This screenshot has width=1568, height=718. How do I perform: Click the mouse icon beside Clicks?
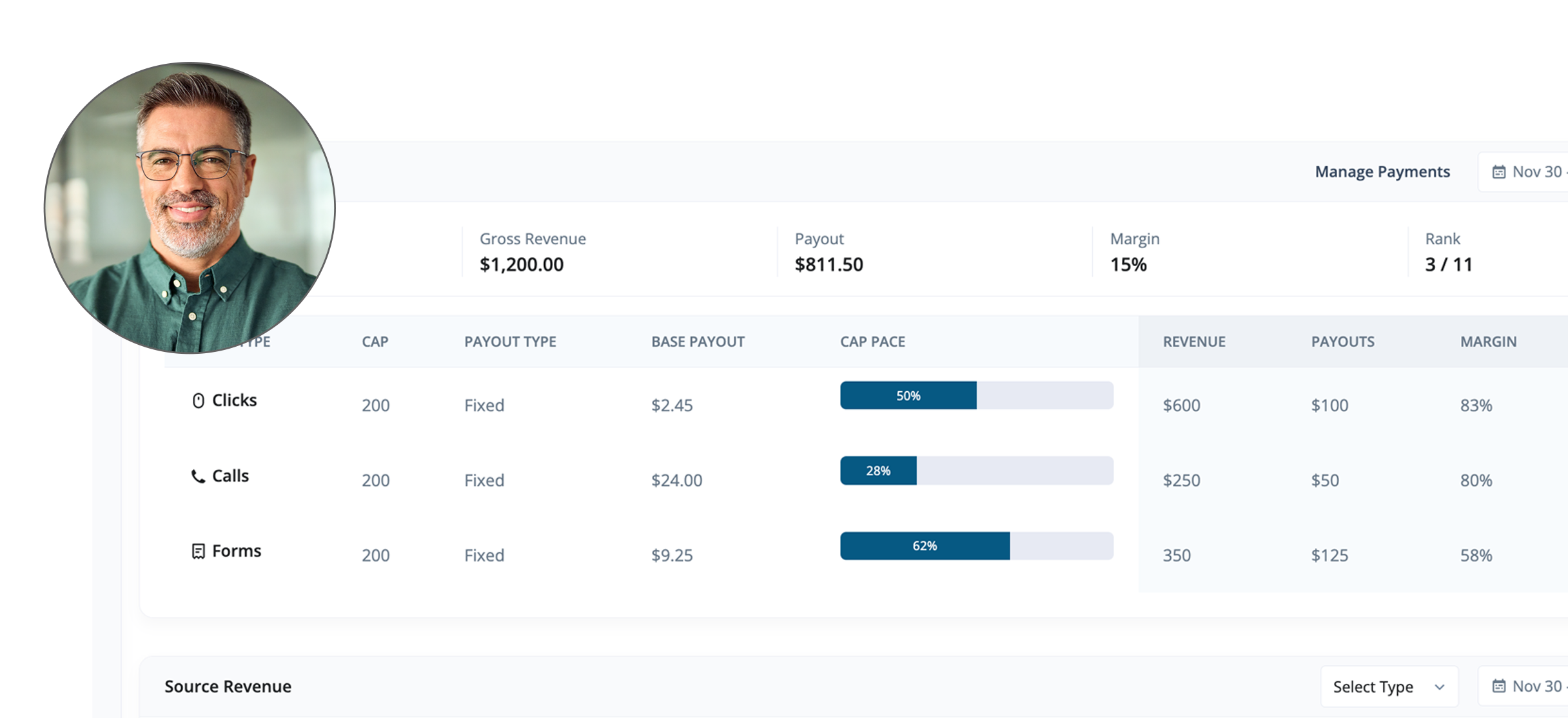[199, 401]
